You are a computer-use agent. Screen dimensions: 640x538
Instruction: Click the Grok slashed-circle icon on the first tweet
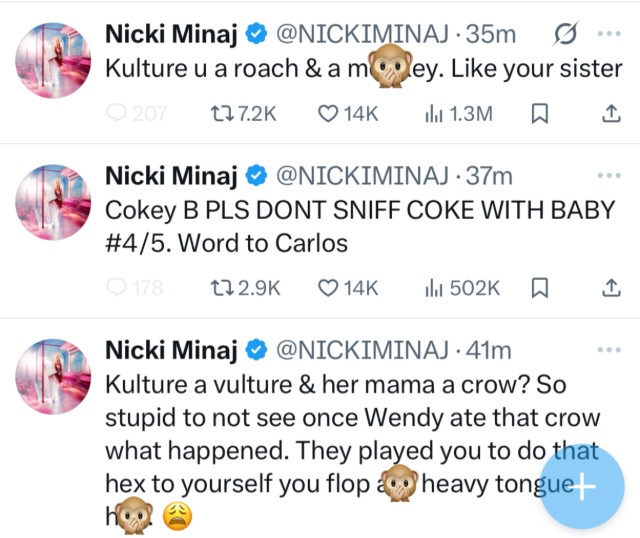pos(562,34)
